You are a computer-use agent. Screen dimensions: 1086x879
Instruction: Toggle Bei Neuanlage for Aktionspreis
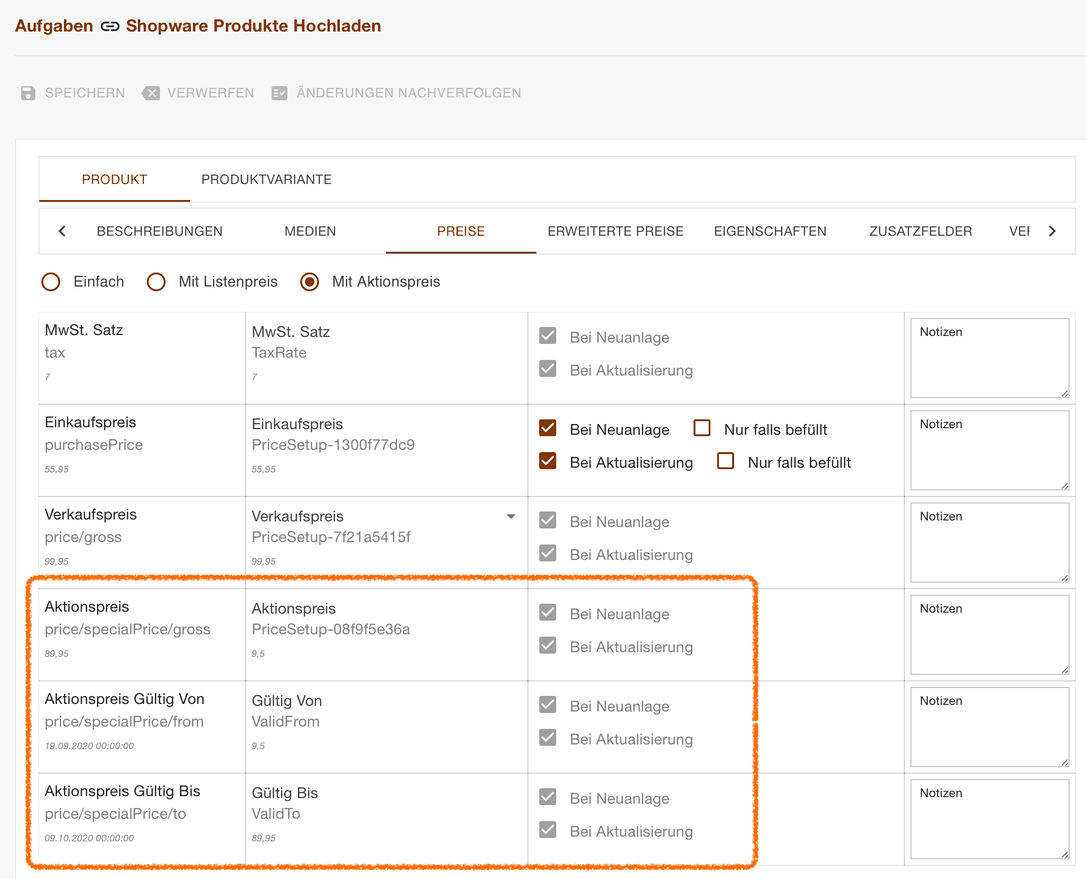[548, 612]
